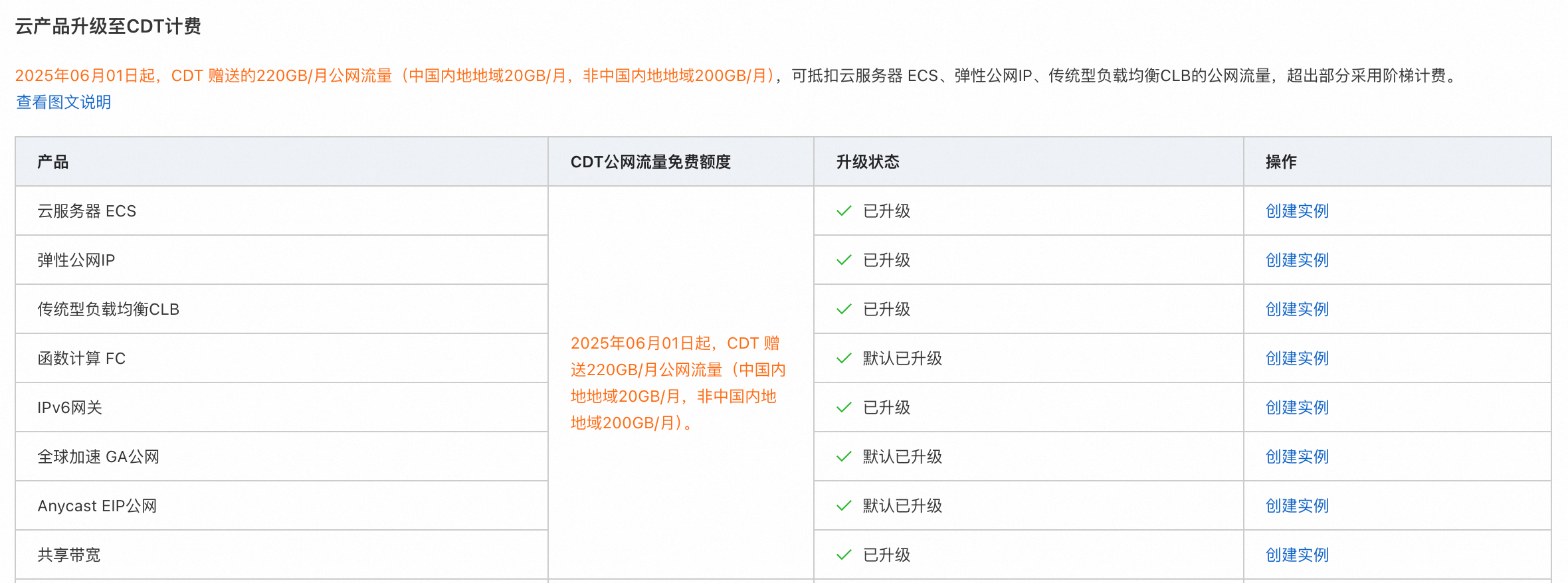Click the green checkmark in ECS row
The image size is (1568, 583).
(x=844, y=211)
